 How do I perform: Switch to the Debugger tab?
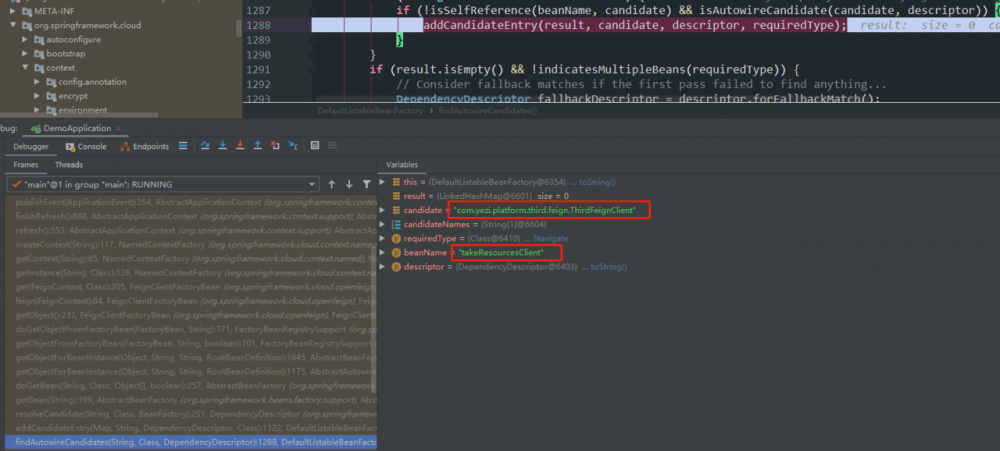31,146
